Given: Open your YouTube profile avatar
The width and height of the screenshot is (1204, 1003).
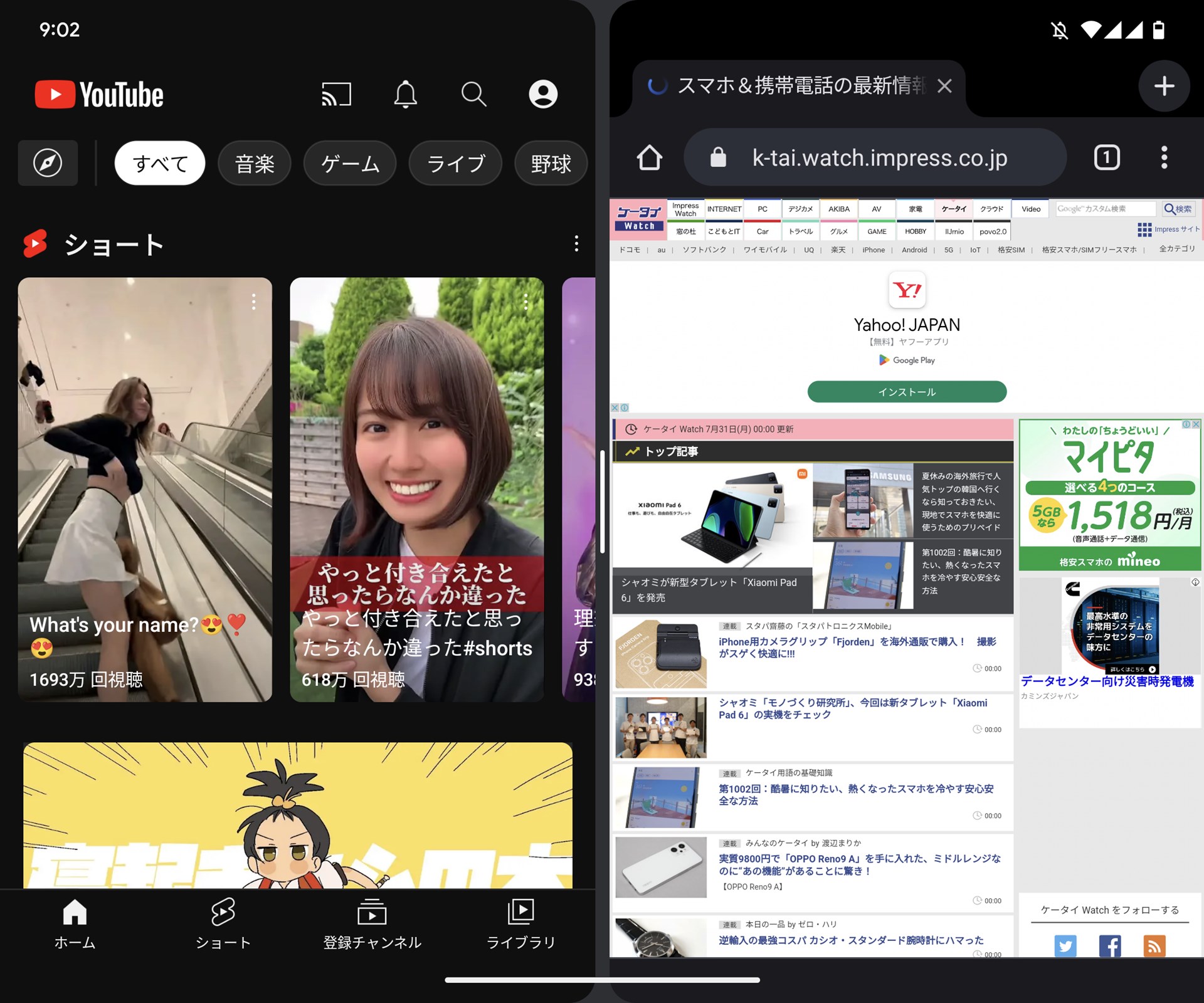Looking at the screenshot, I should coord(542,94).
